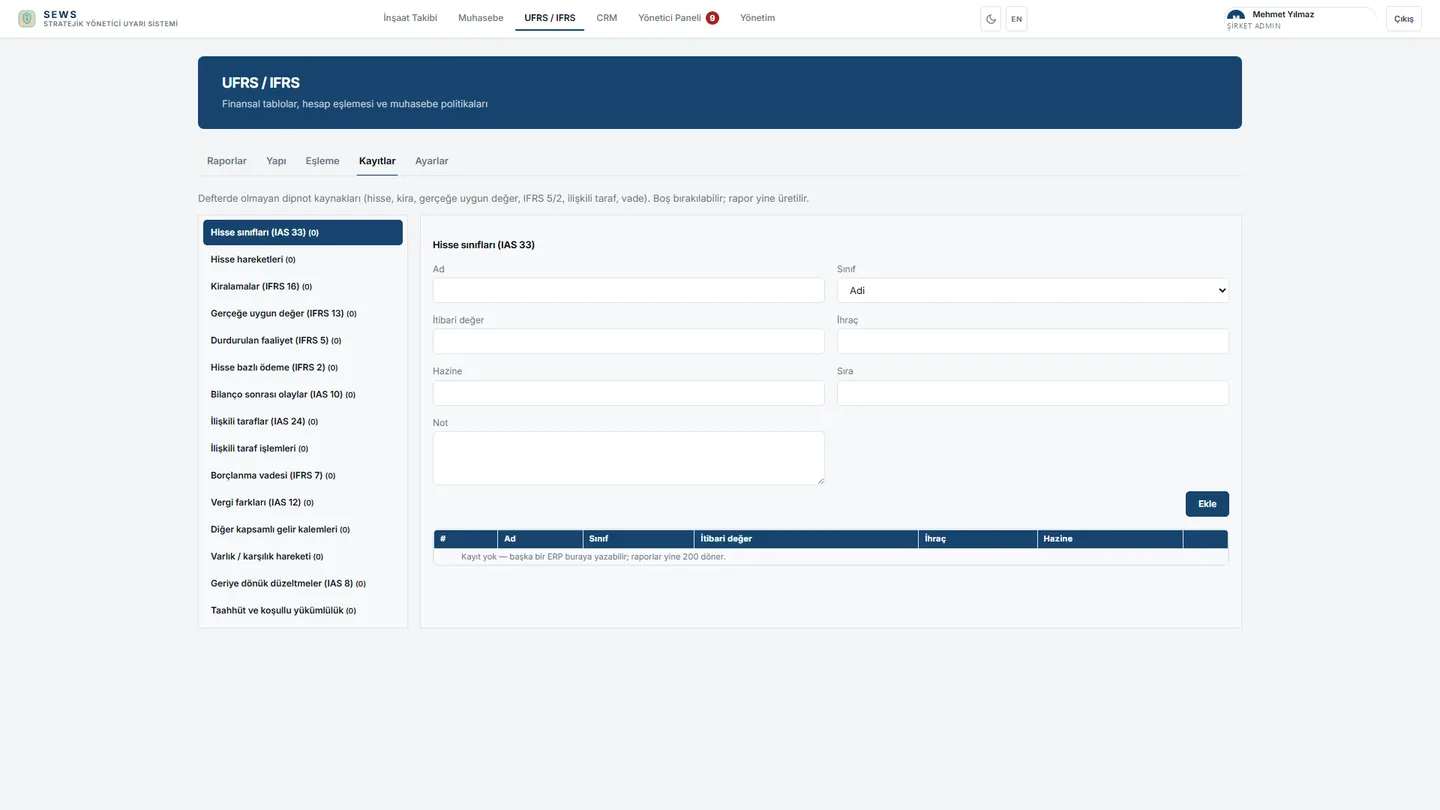Select Hisse hareketleri in sidebar
Screen dimensions: 1440x810
[x=303, y=260]
